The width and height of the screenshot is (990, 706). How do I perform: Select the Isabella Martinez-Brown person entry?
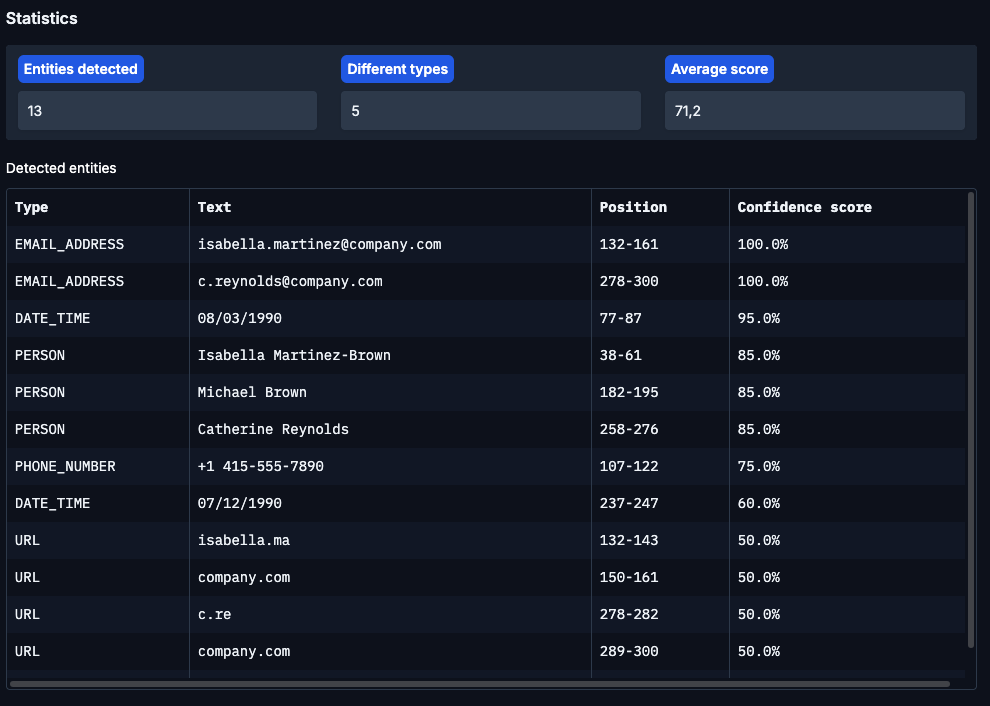tap(294, 355)
